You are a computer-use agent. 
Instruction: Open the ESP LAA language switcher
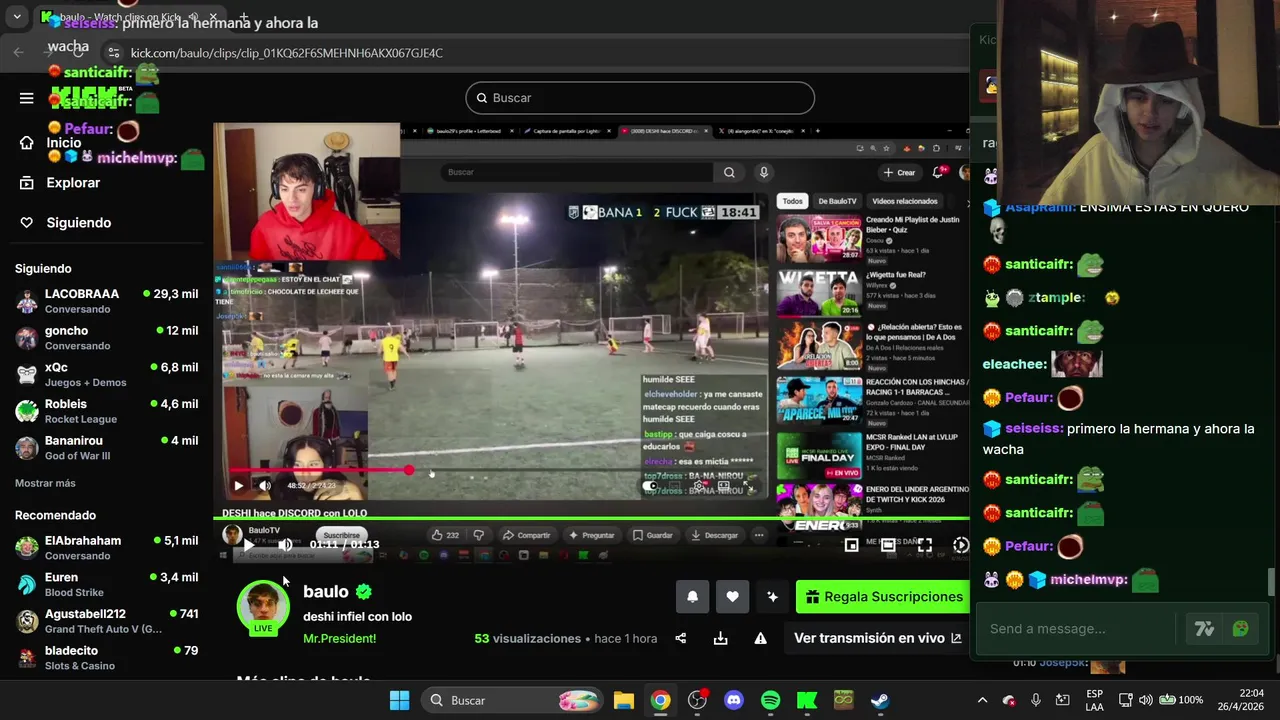1095,700
